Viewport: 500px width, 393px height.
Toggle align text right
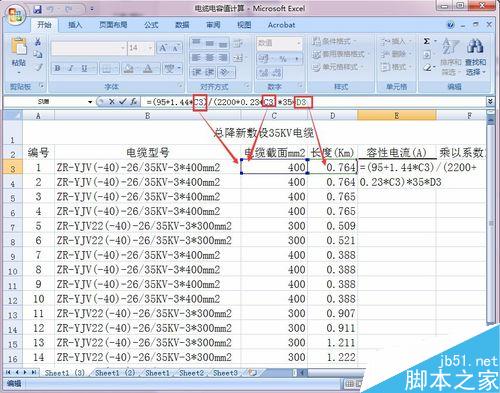(x=223, y=58)
